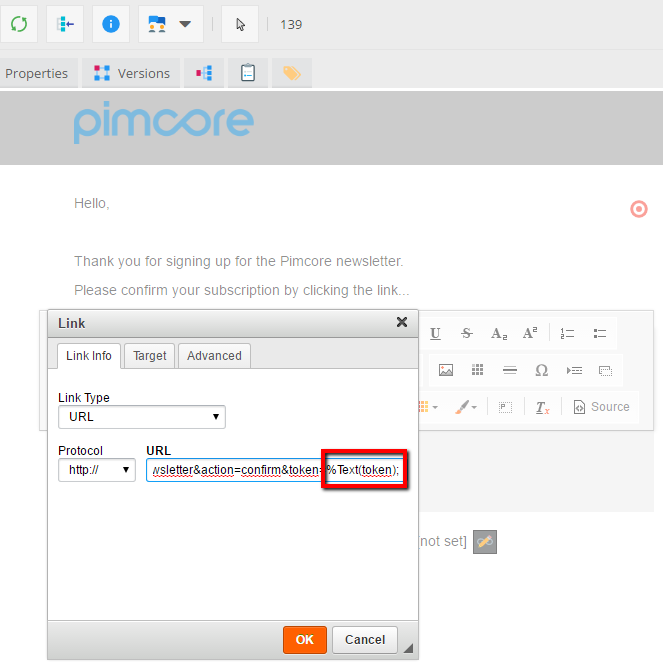The height and width of the screenshot is (662, 663).
Task: Click the show in tree icon
Action: coord(65,24)
